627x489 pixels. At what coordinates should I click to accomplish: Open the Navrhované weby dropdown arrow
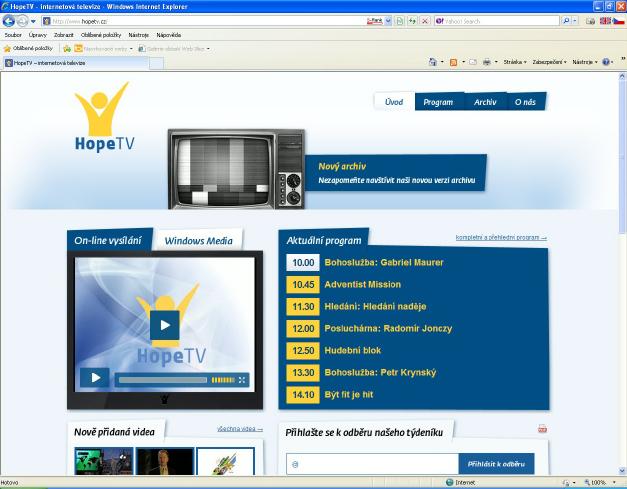(x=131, y=49)
